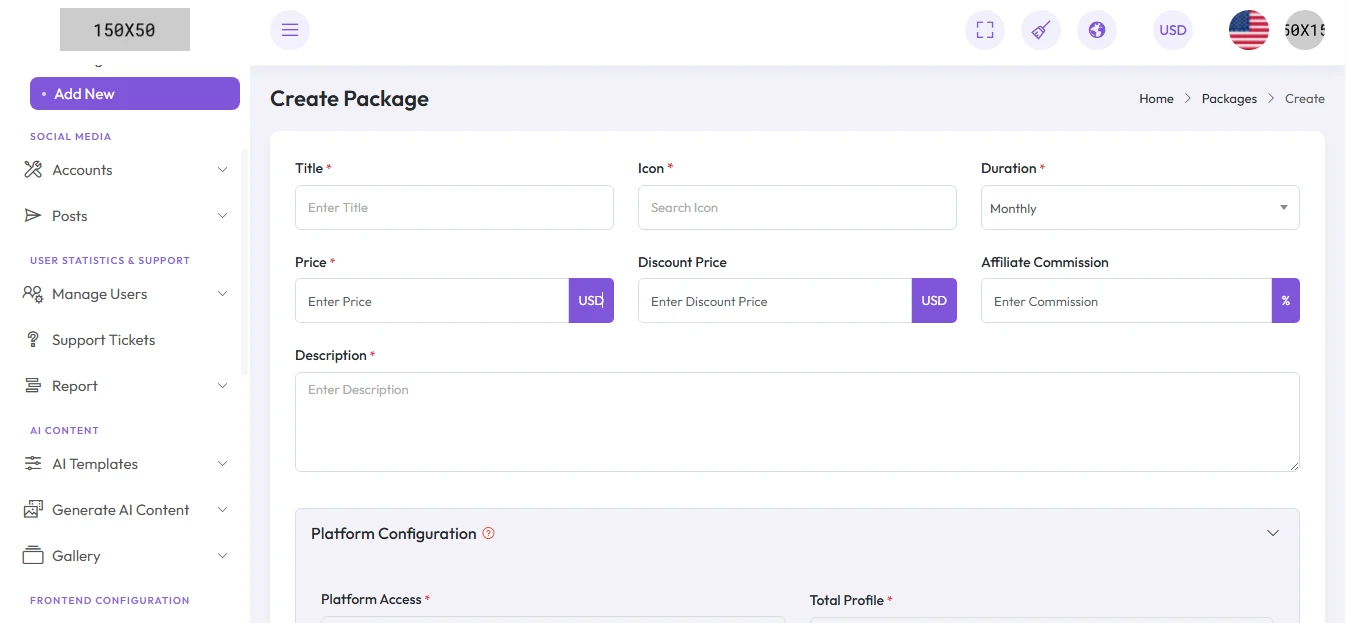The height and width of the screenshot is (623, 1347).
Task: Click the Add New button
Action: (x=134, y=94)
